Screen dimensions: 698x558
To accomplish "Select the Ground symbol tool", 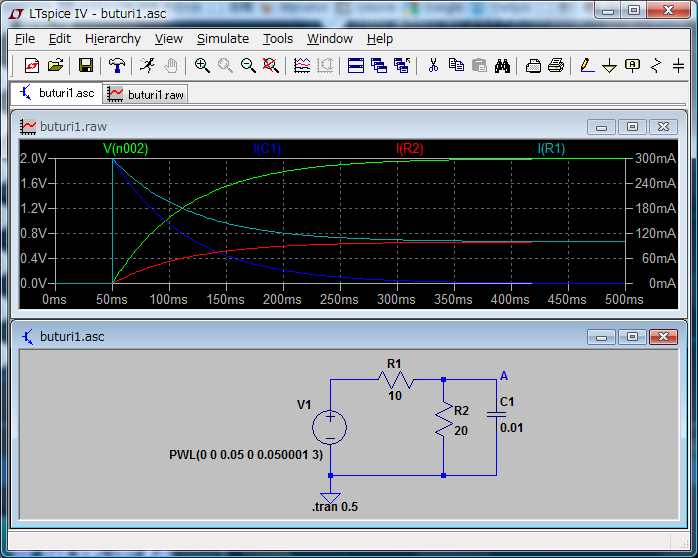I will (609, 66).
